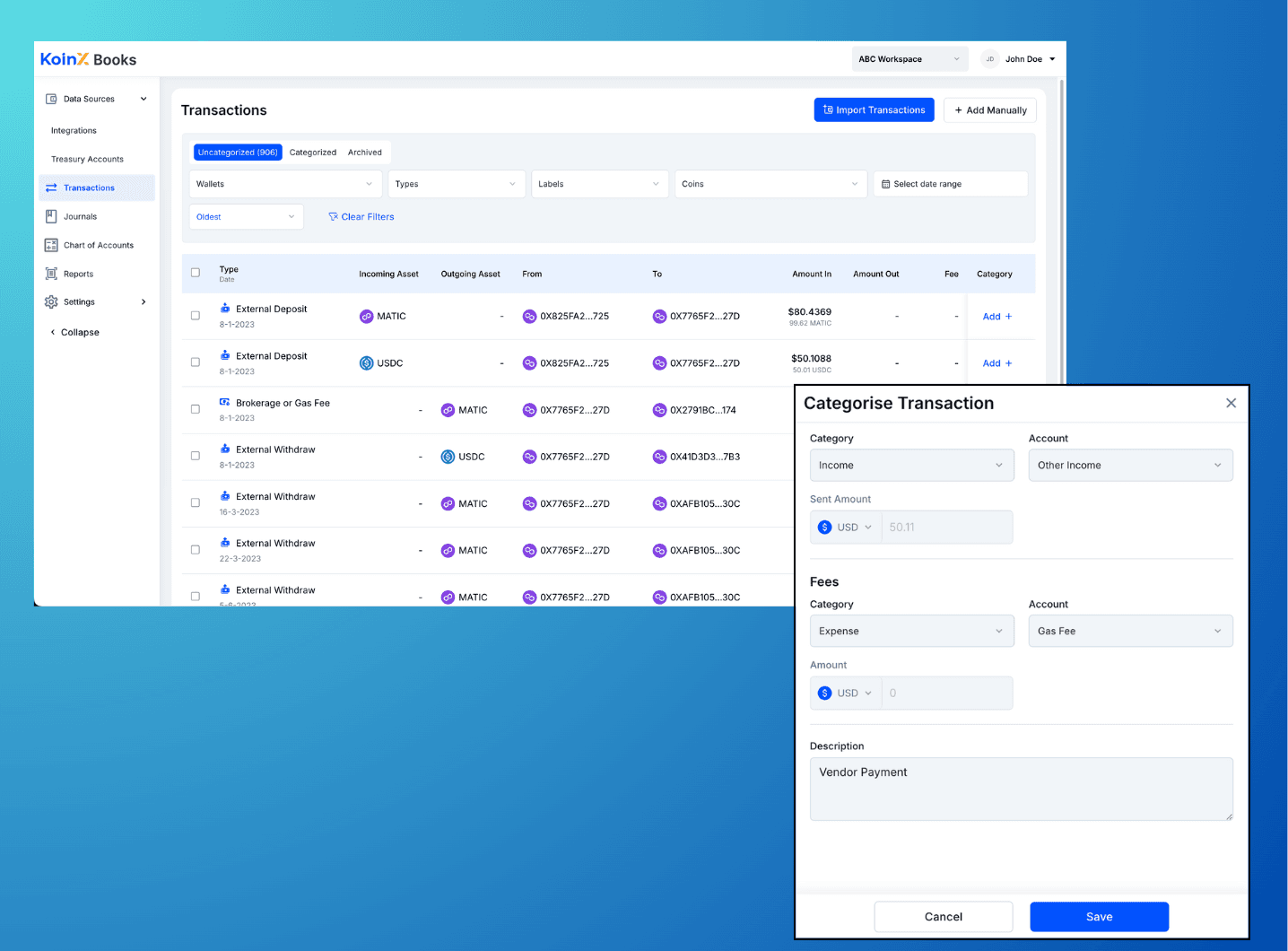Image resolution: width=1288 pixels, height=951 pixels.
Task: Toggle the select-all checkbox in table header
Action: (x=196, y=273)
